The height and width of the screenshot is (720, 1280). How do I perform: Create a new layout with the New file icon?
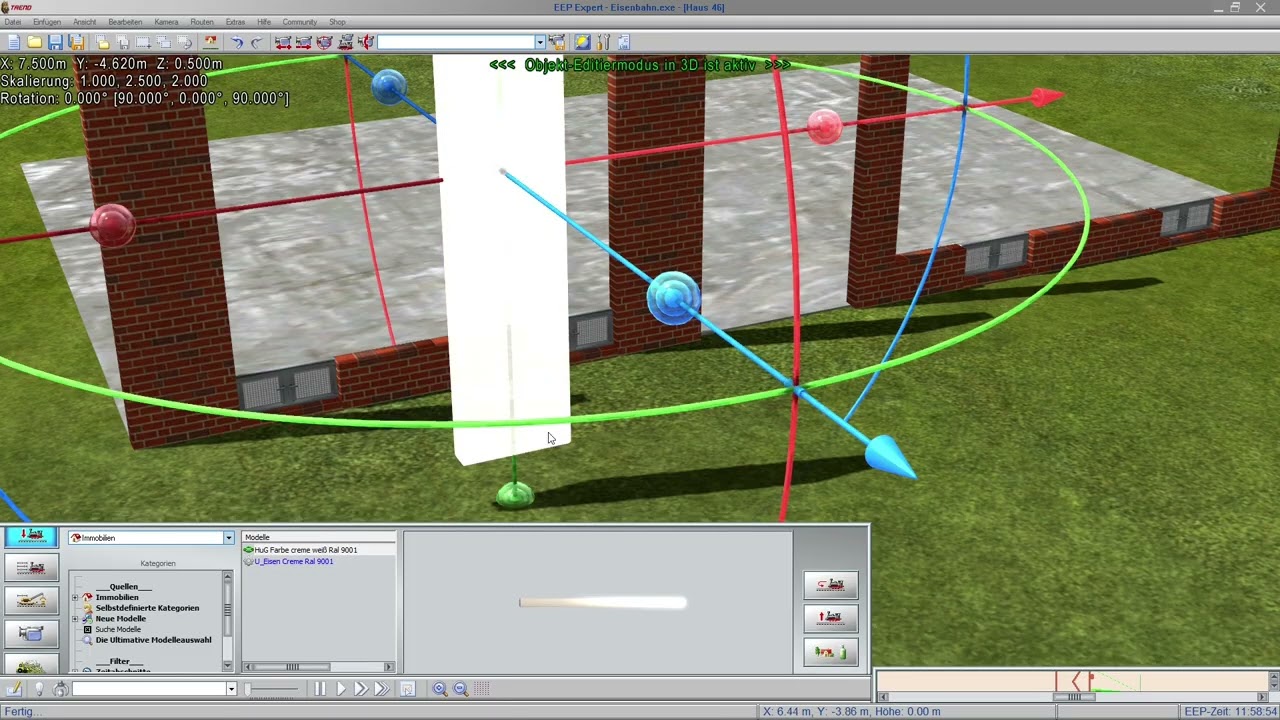coord(13,42)
